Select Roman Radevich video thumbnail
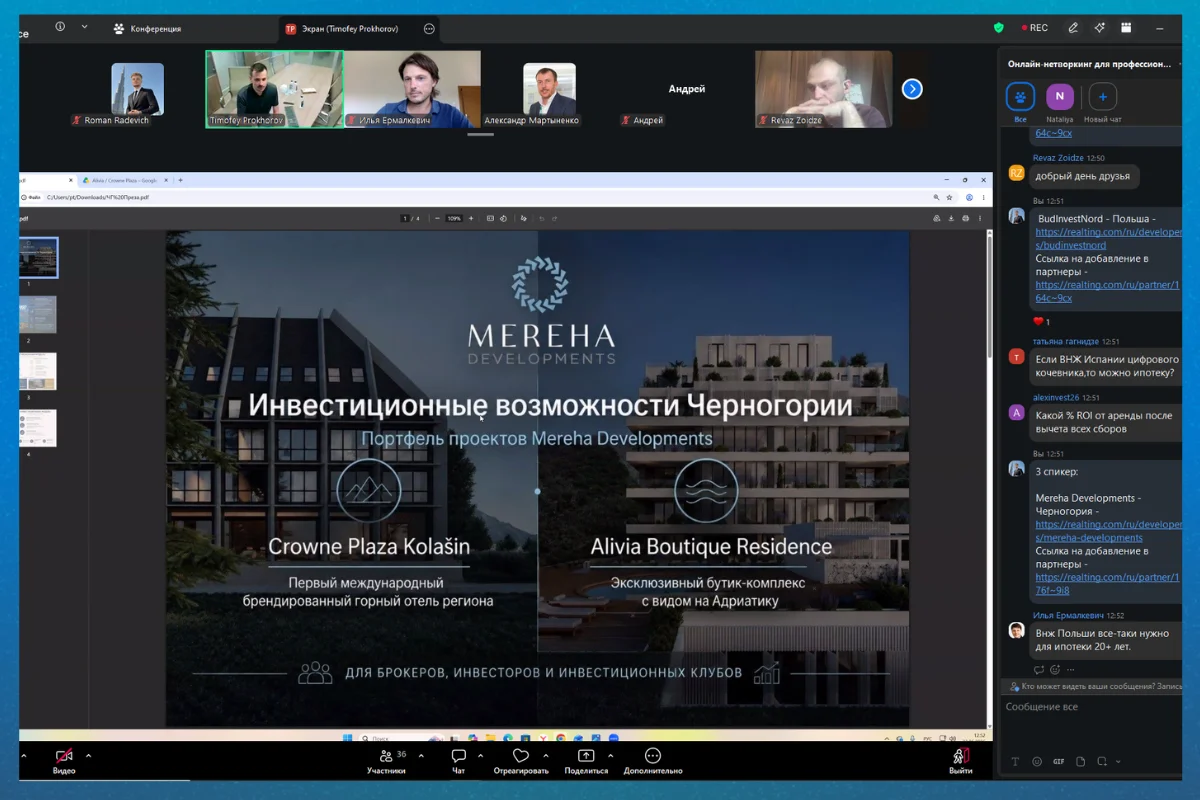Viewport: 1200px width, 800px height. pyautogui.click(x=137, y=89)
